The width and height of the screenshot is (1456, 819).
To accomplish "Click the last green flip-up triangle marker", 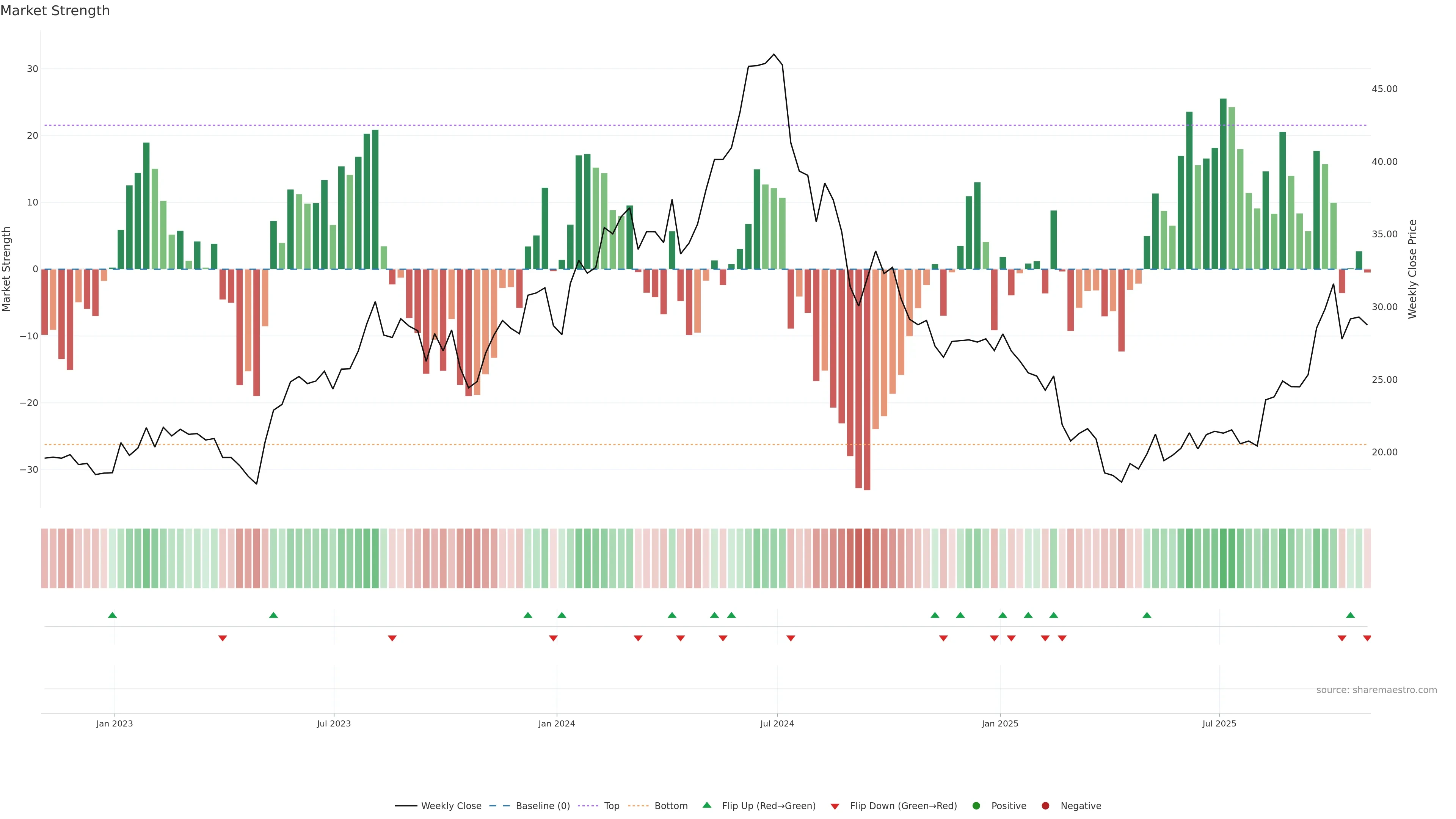I will [x=1350, y=615].
